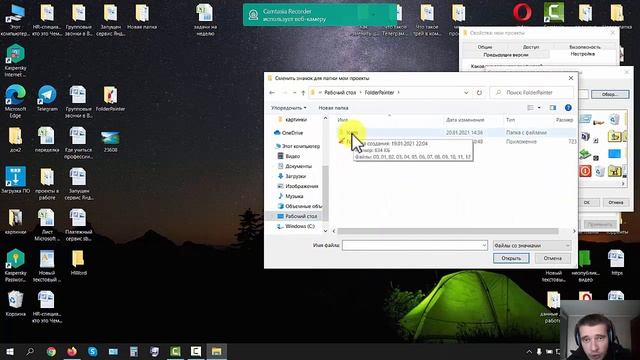Screen dimensions: 640x360
Task: Sort by the Размер column header
Action: click(x=564, y=120)
